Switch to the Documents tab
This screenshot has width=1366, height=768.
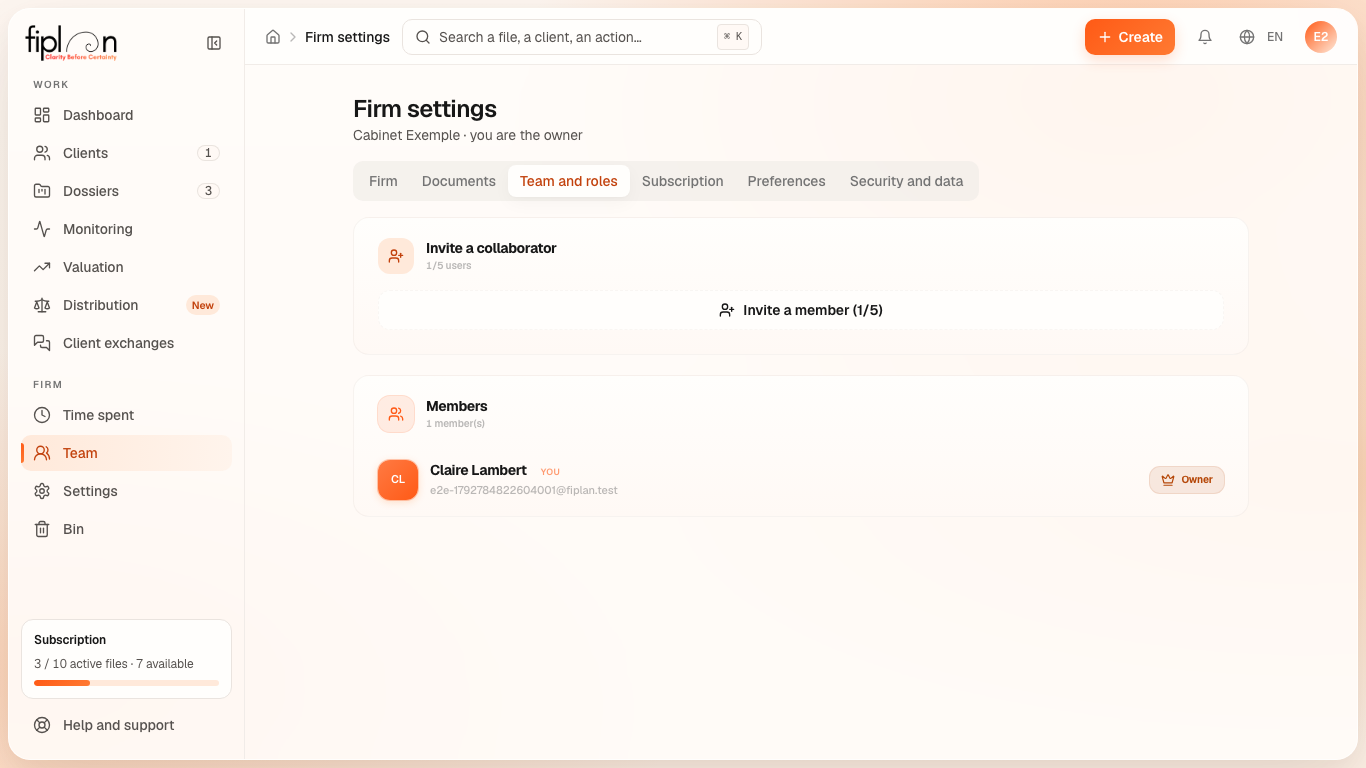[459, 181]
